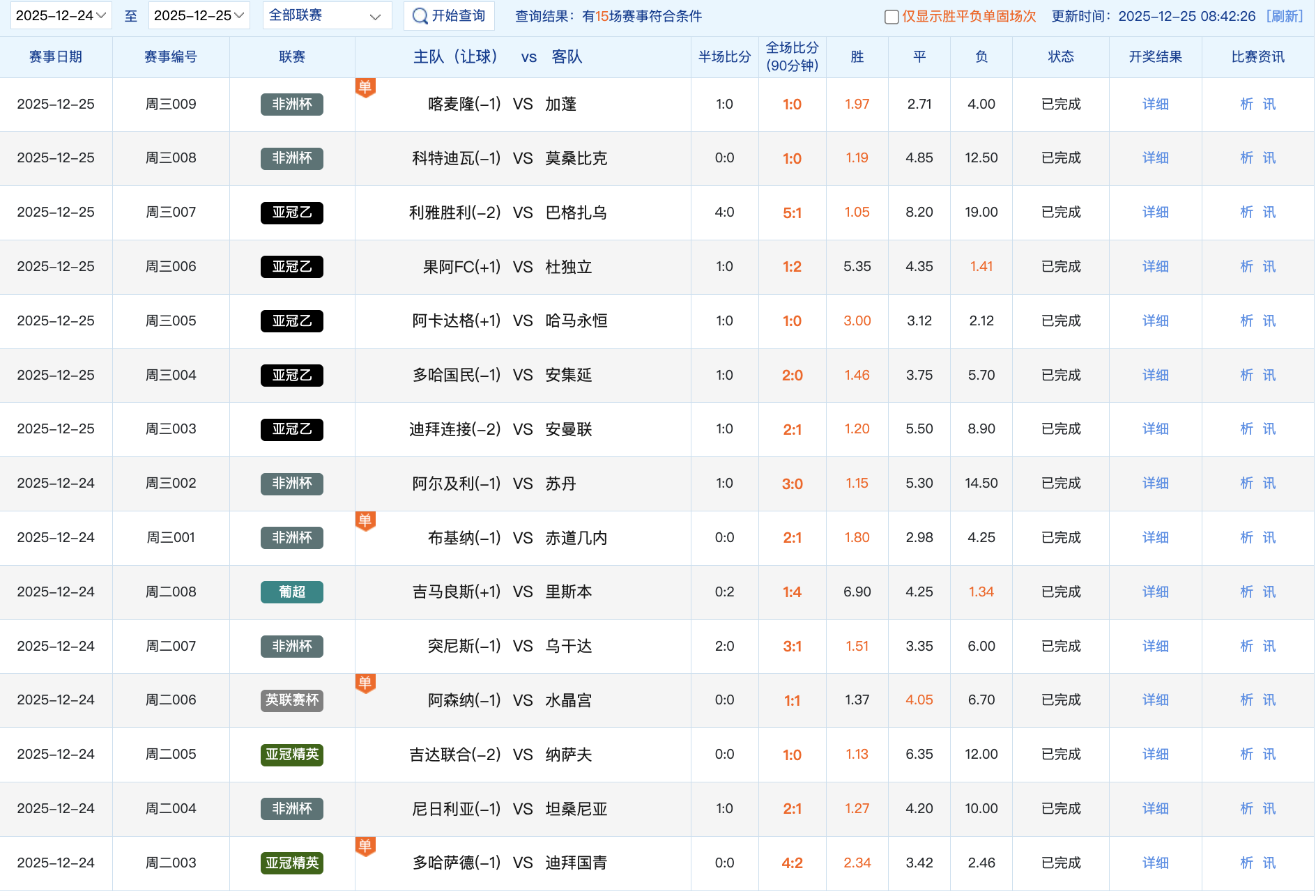Click 亚冠乙 tag for 利雅胜利 match

pos(292,213)
